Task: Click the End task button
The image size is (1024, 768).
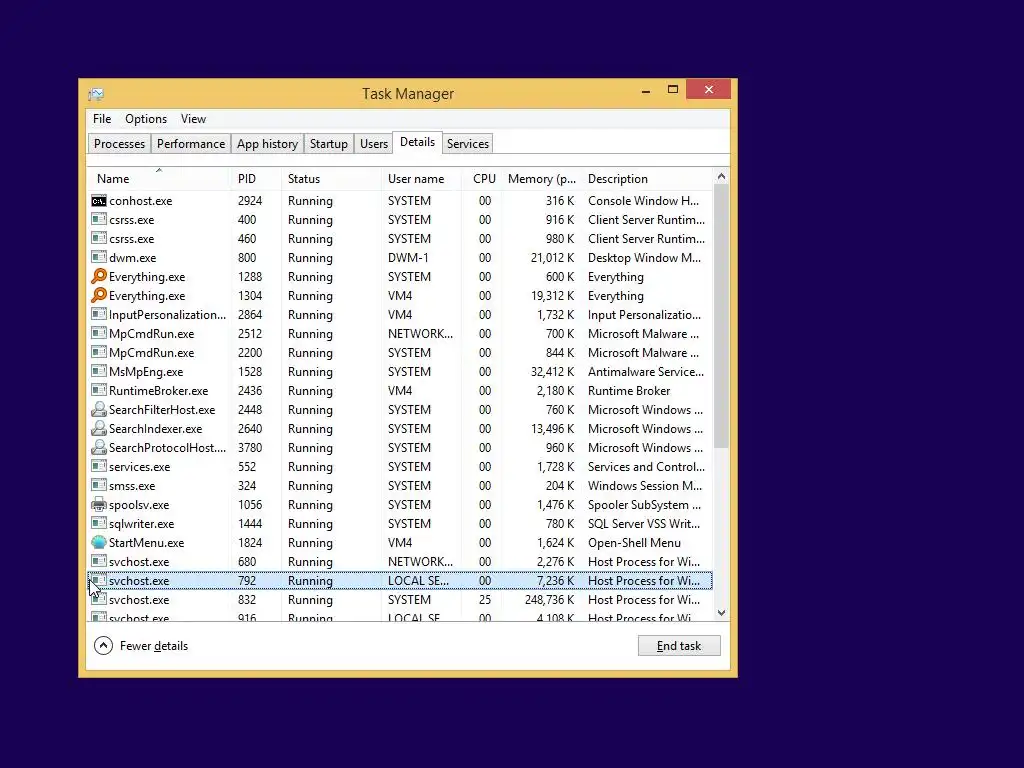Action: [679, 645]
